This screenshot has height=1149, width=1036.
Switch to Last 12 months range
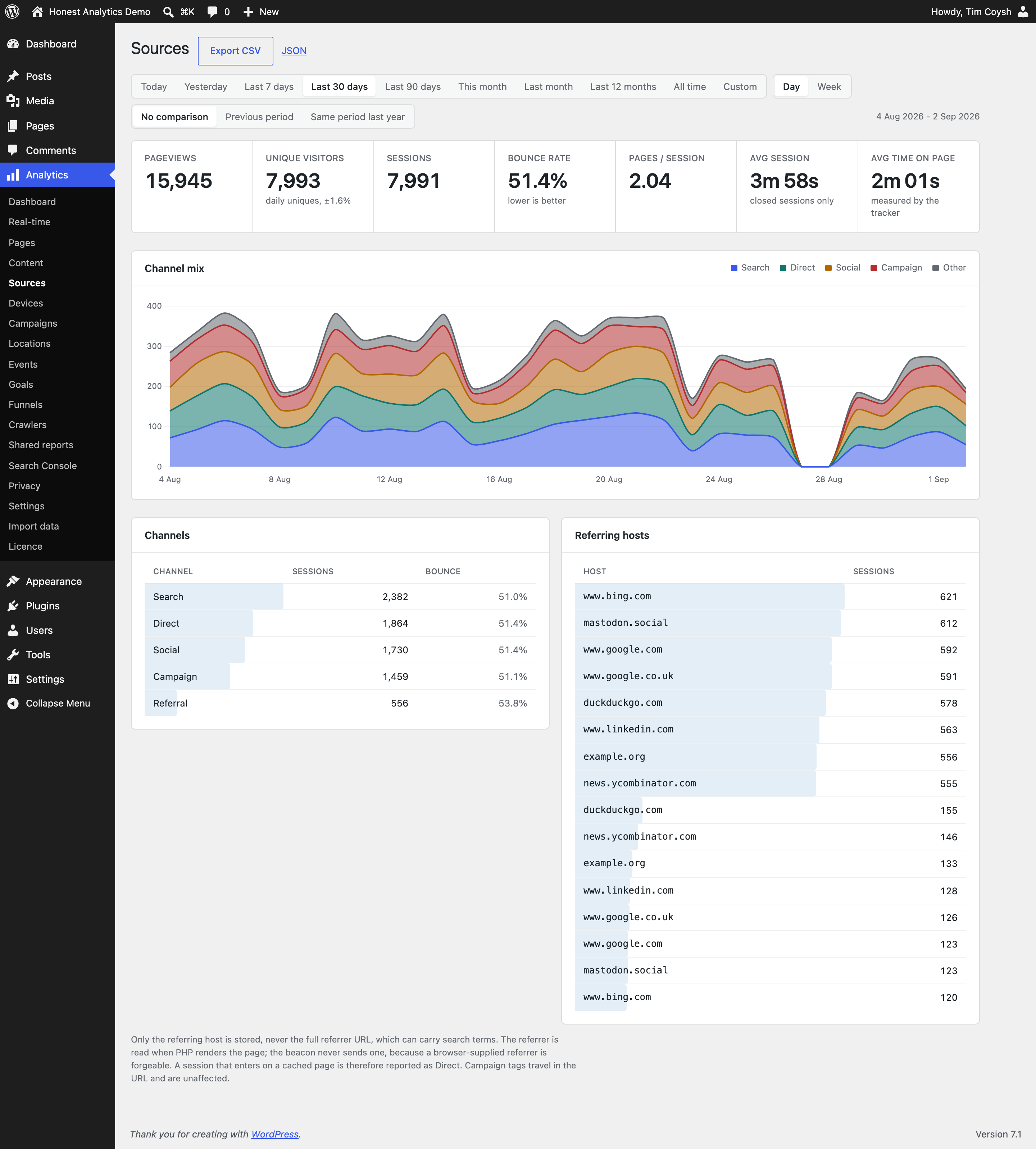click(623, 87)
